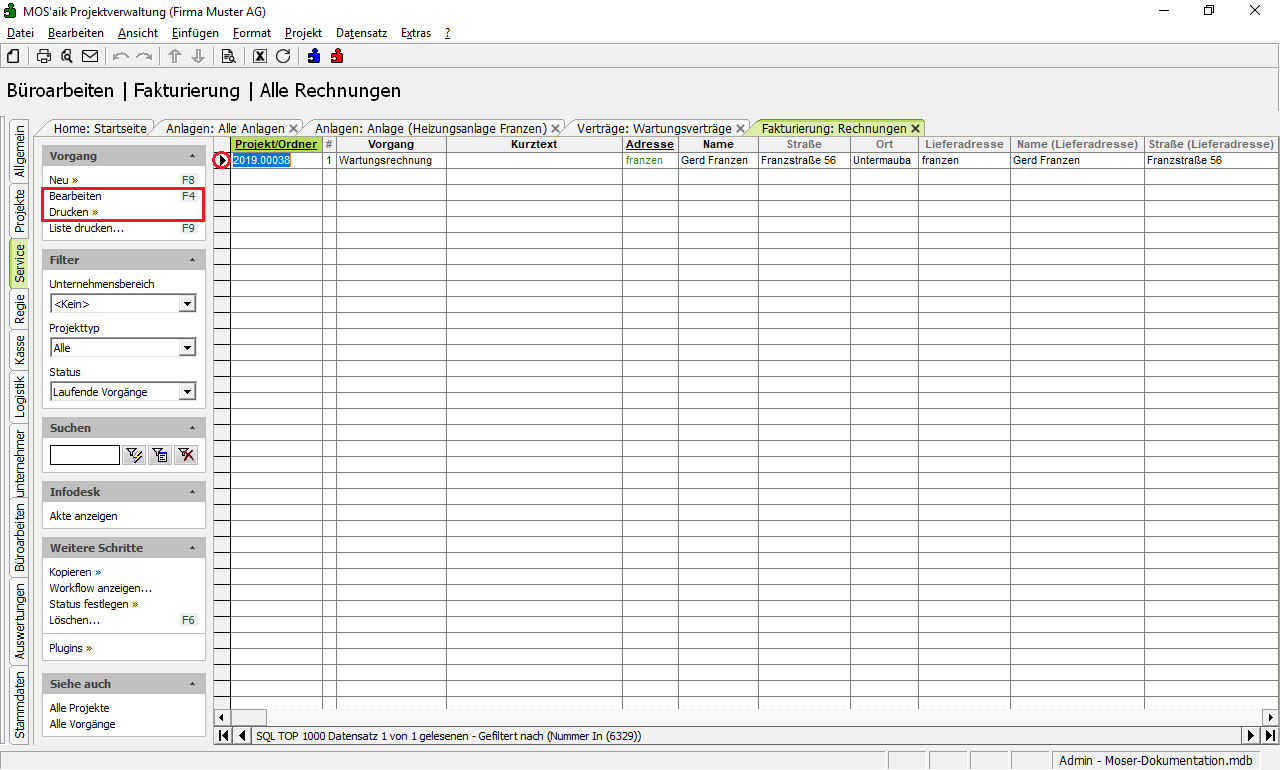Open the Status dropdown showing Laufende Vorgänge

pos(186,392)
